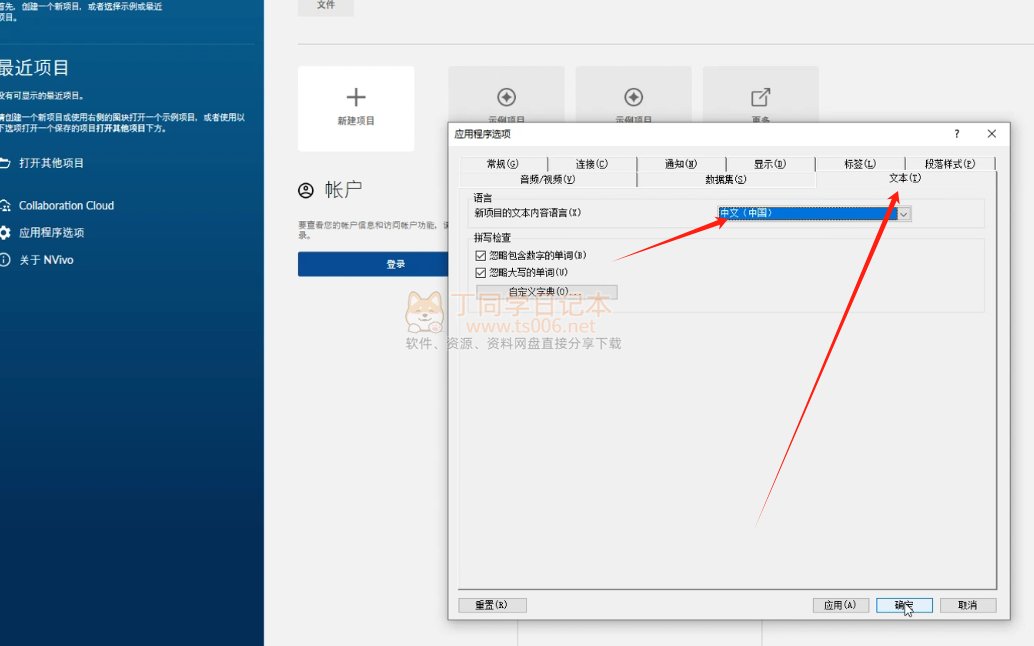
Task: Open the 数据集 tab
Action: [x=725, y=179]
